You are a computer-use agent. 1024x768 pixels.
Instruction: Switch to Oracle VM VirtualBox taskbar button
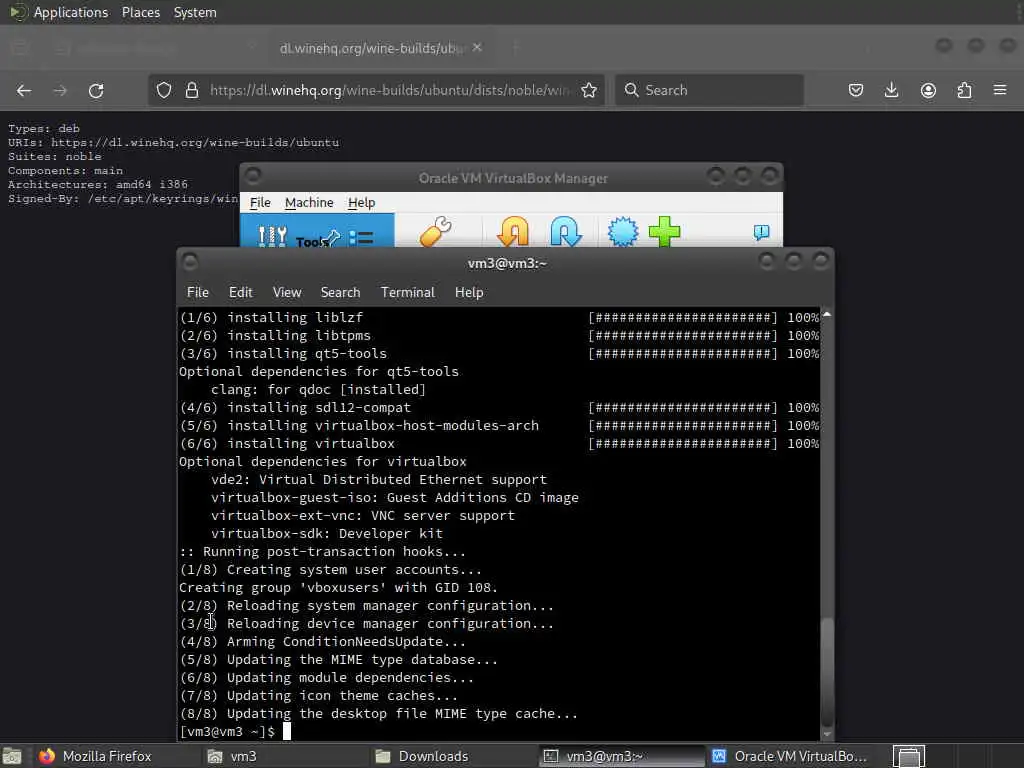pos(790,756)
